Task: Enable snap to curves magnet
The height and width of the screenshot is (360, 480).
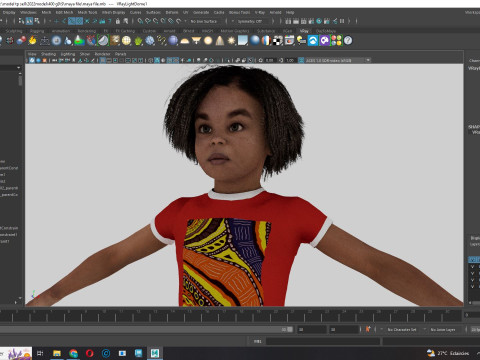Action: click(x=148, y=21)
